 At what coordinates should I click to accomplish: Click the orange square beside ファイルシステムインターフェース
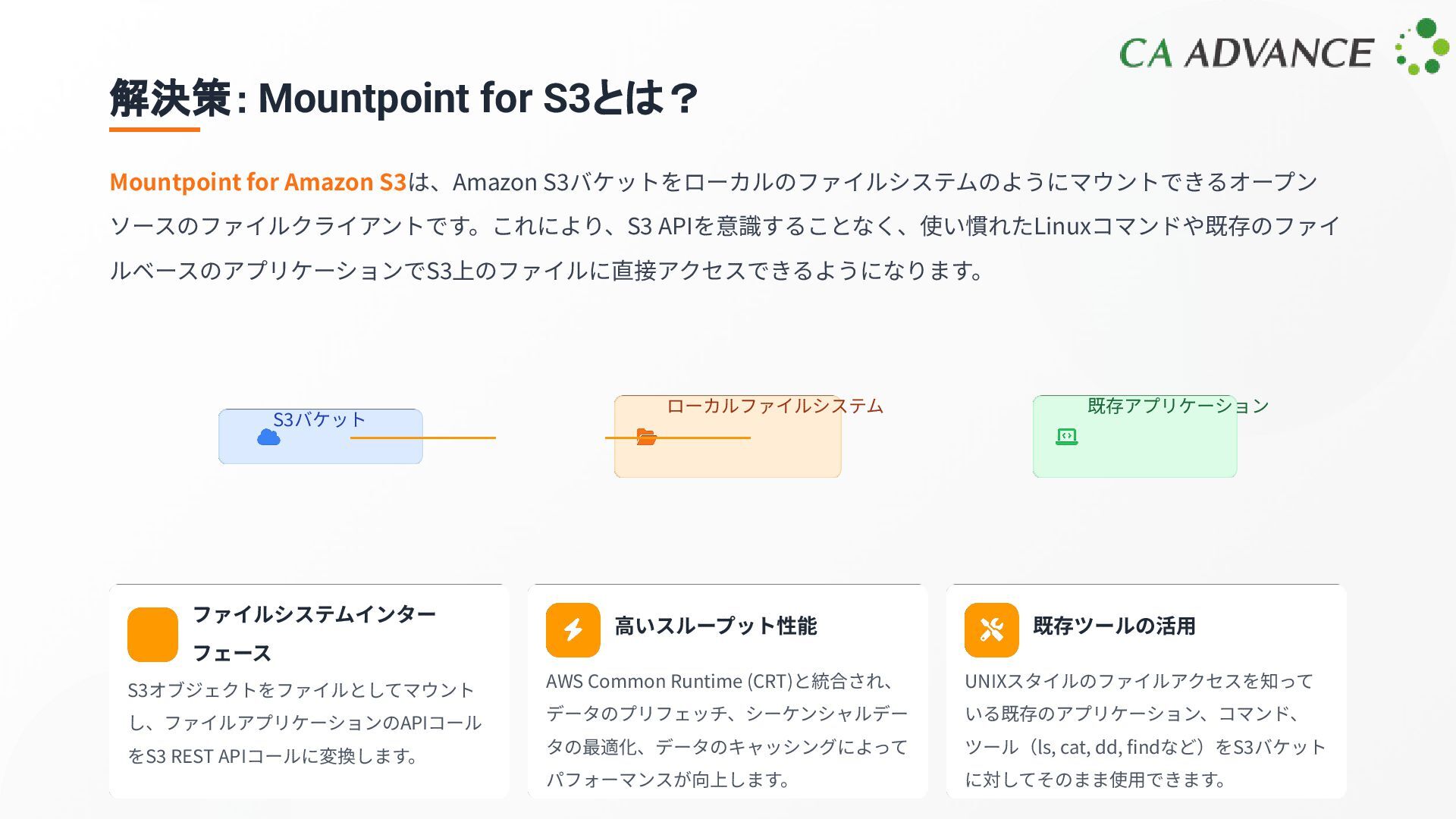(x=152, y=634)
